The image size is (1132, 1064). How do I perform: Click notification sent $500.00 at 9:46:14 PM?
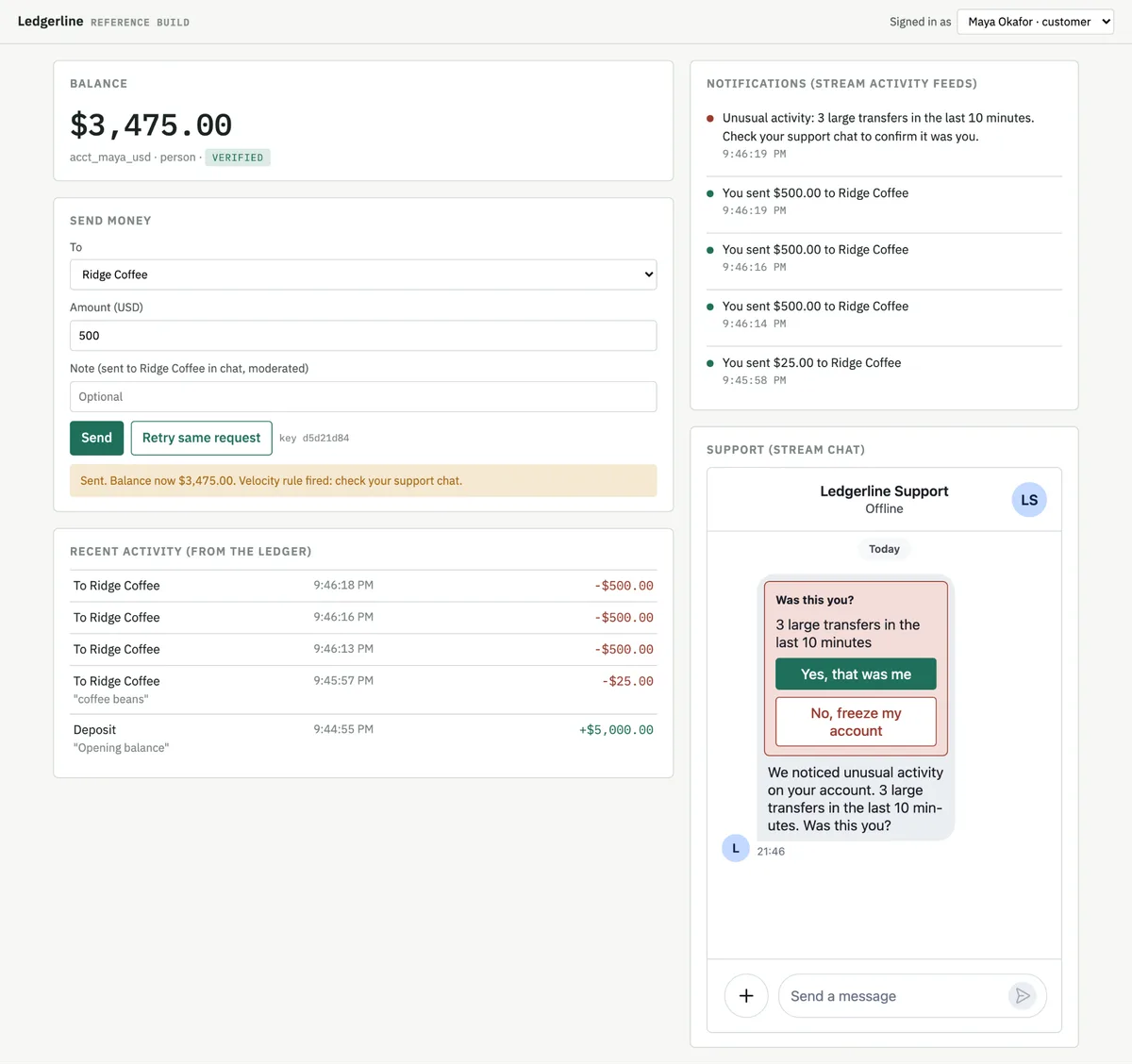[884, 314]
